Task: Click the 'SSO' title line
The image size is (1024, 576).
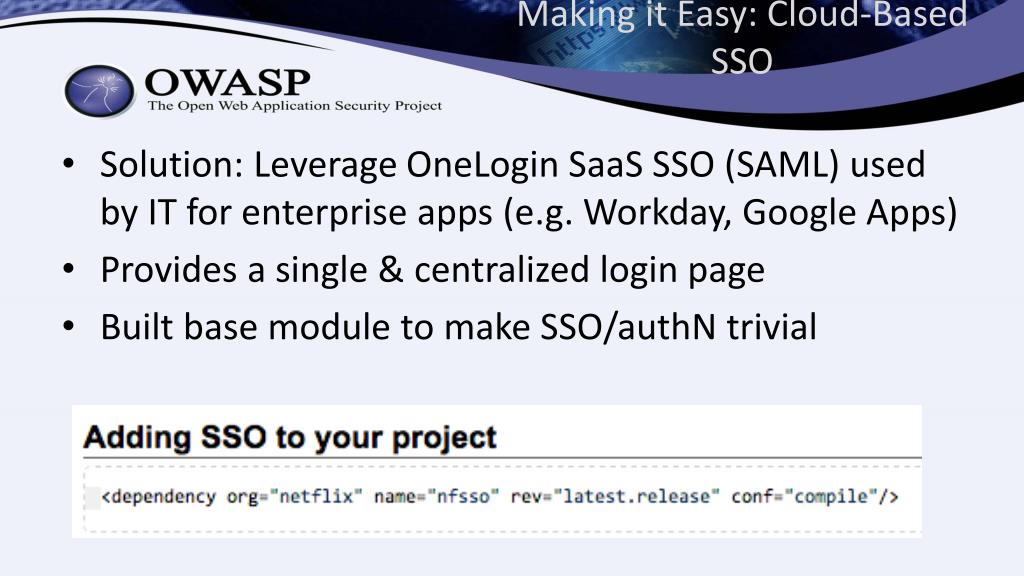Action: coord(742,61)
